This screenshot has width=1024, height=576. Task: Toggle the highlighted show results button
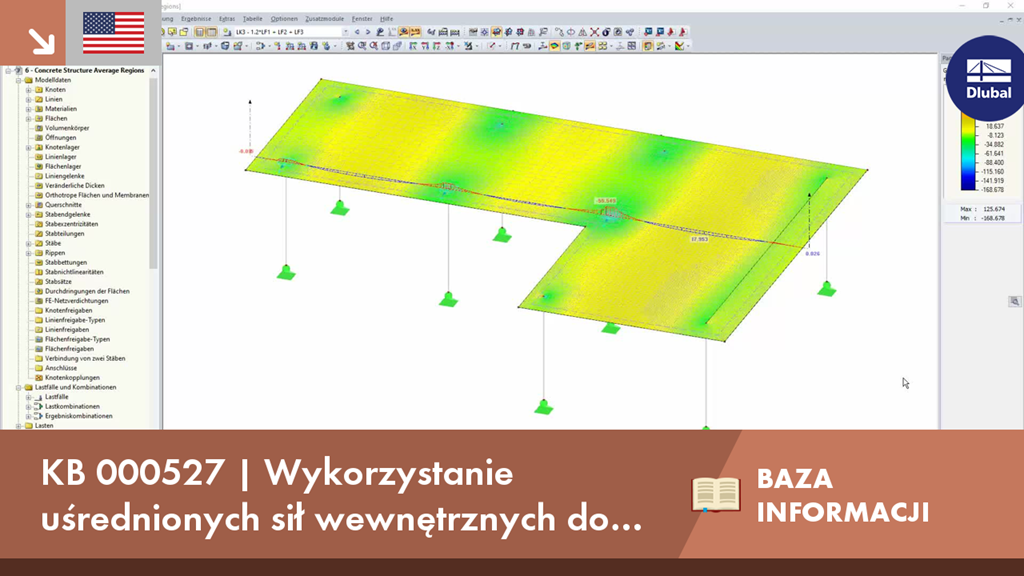[x=404, y=32]
